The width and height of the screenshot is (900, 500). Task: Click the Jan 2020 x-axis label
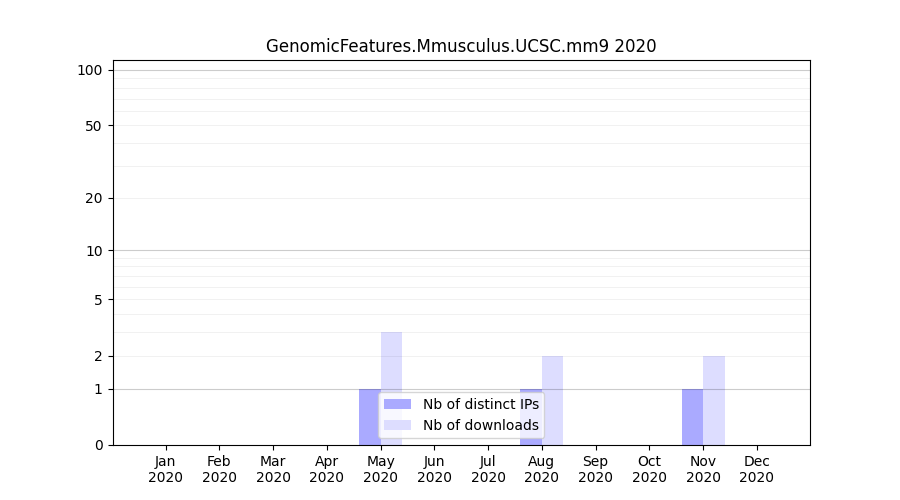click(x=166, y=469)
